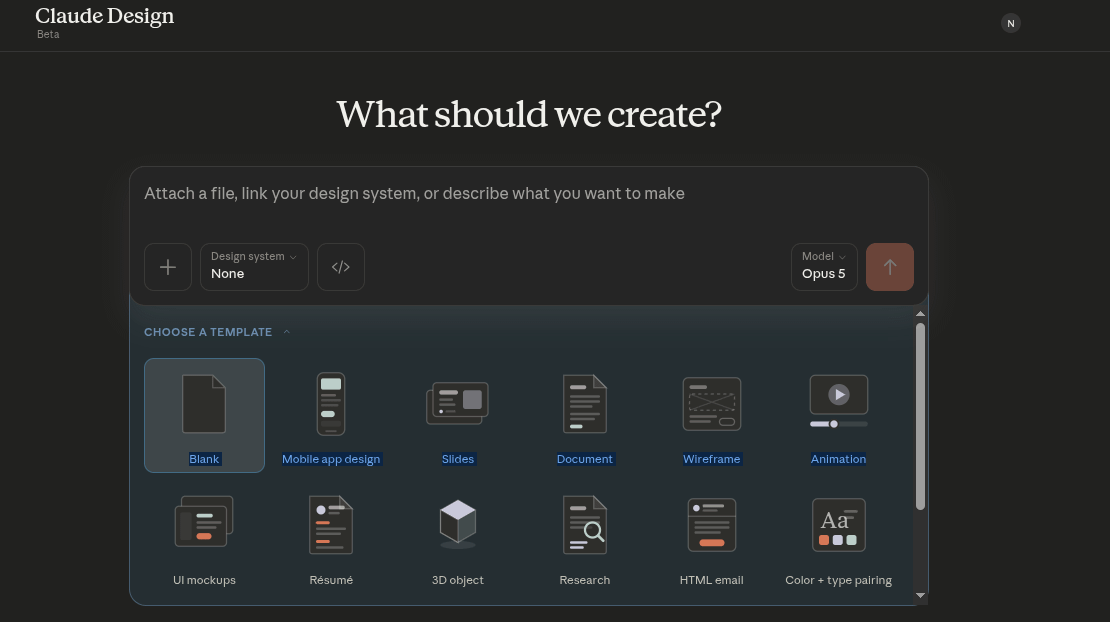Select the Document template icon
The image size is (1110, 622).
pyautogui.click(x=585, y=403)
